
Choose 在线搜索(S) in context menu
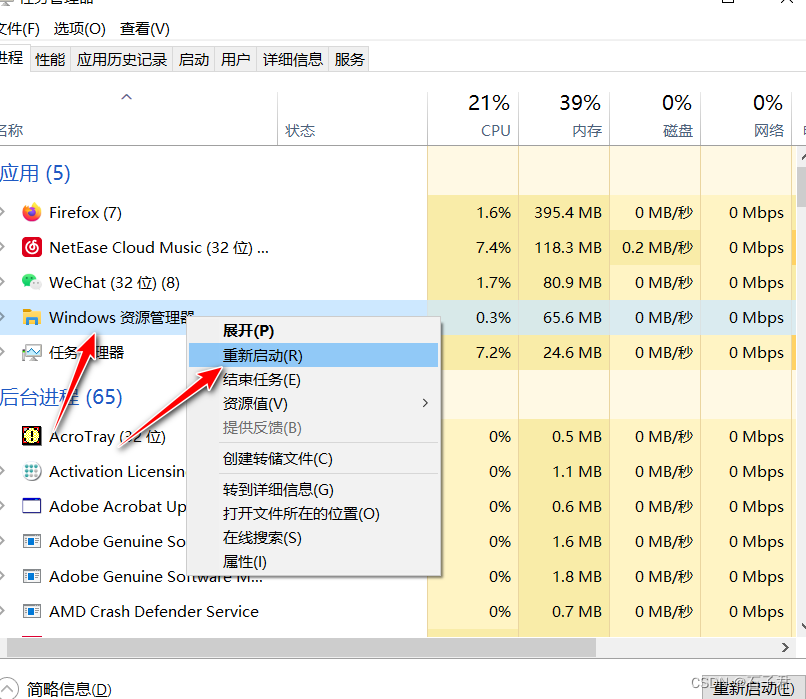[314, 538]
